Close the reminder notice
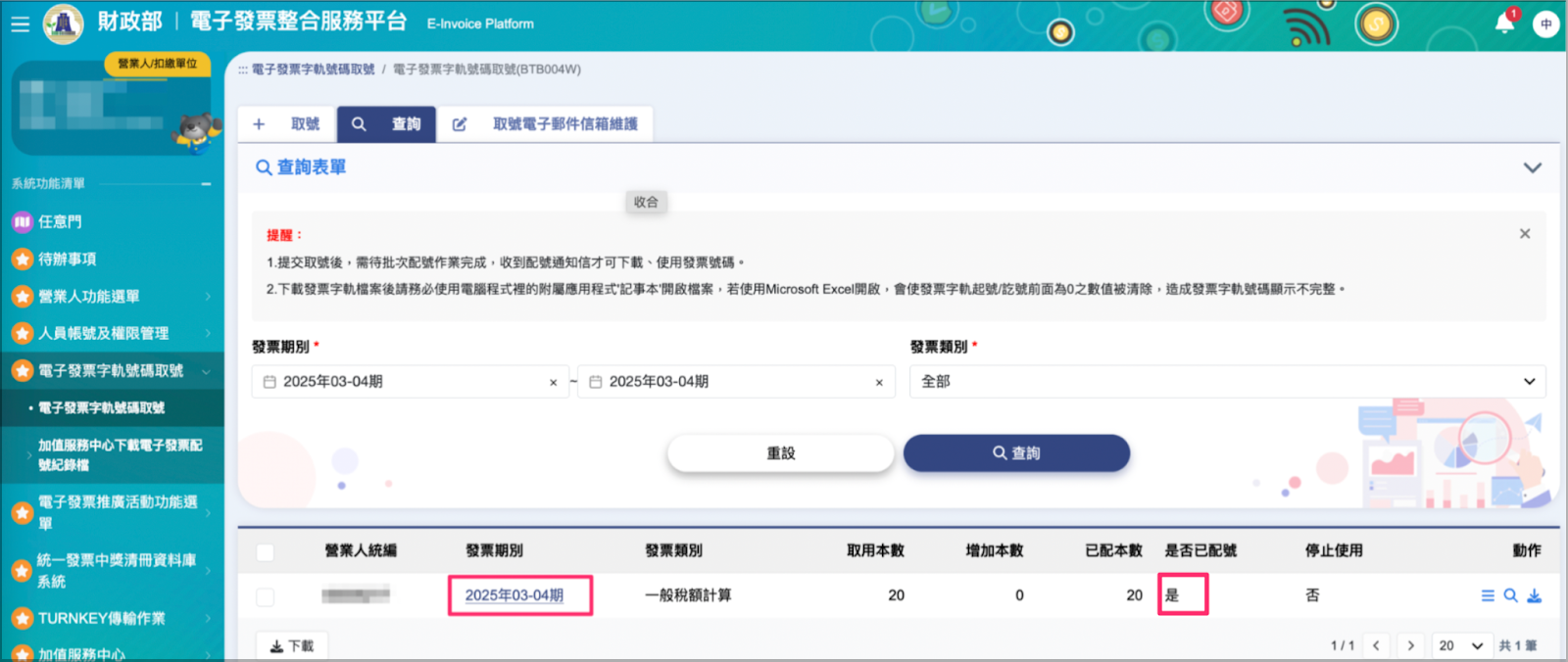Image resolution: width=1568 pixels, height=662 pixels. pyautogui.click(x=1525, y=234)
